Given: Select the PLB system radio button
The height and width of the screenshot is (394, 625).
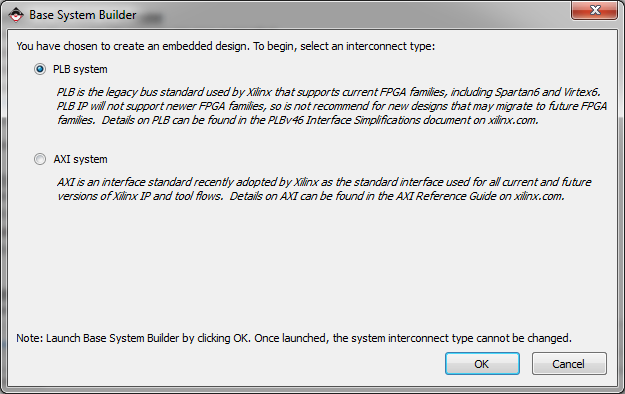Looking at the screenshot, I should click(40, 69).
